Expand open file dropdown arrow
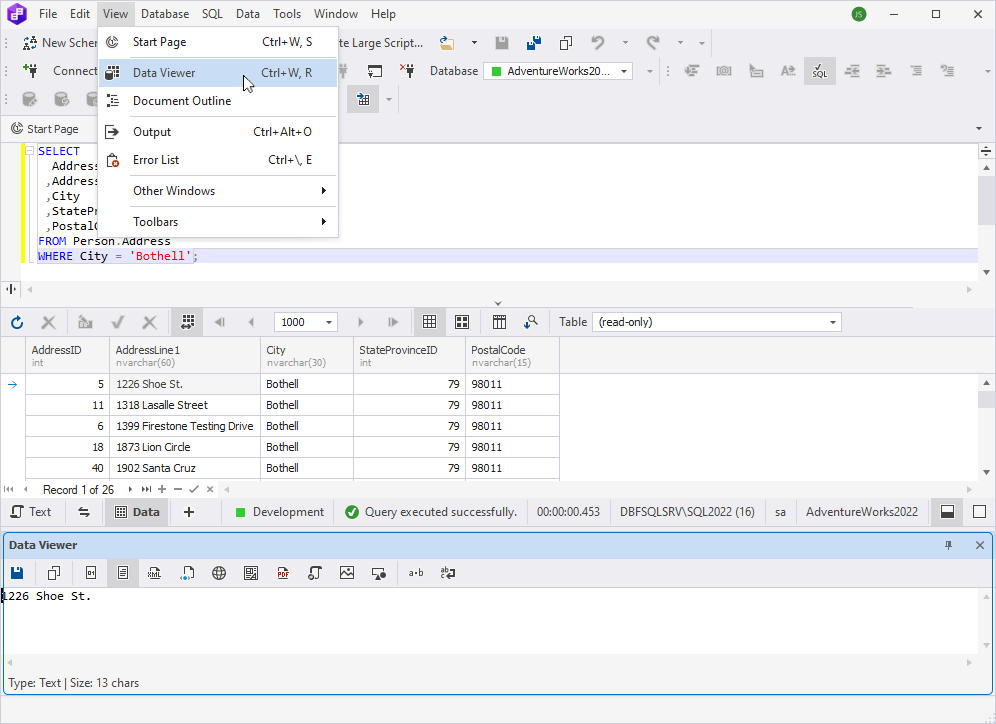This screenshot has width=996, height=724. [x=474, y=43]
